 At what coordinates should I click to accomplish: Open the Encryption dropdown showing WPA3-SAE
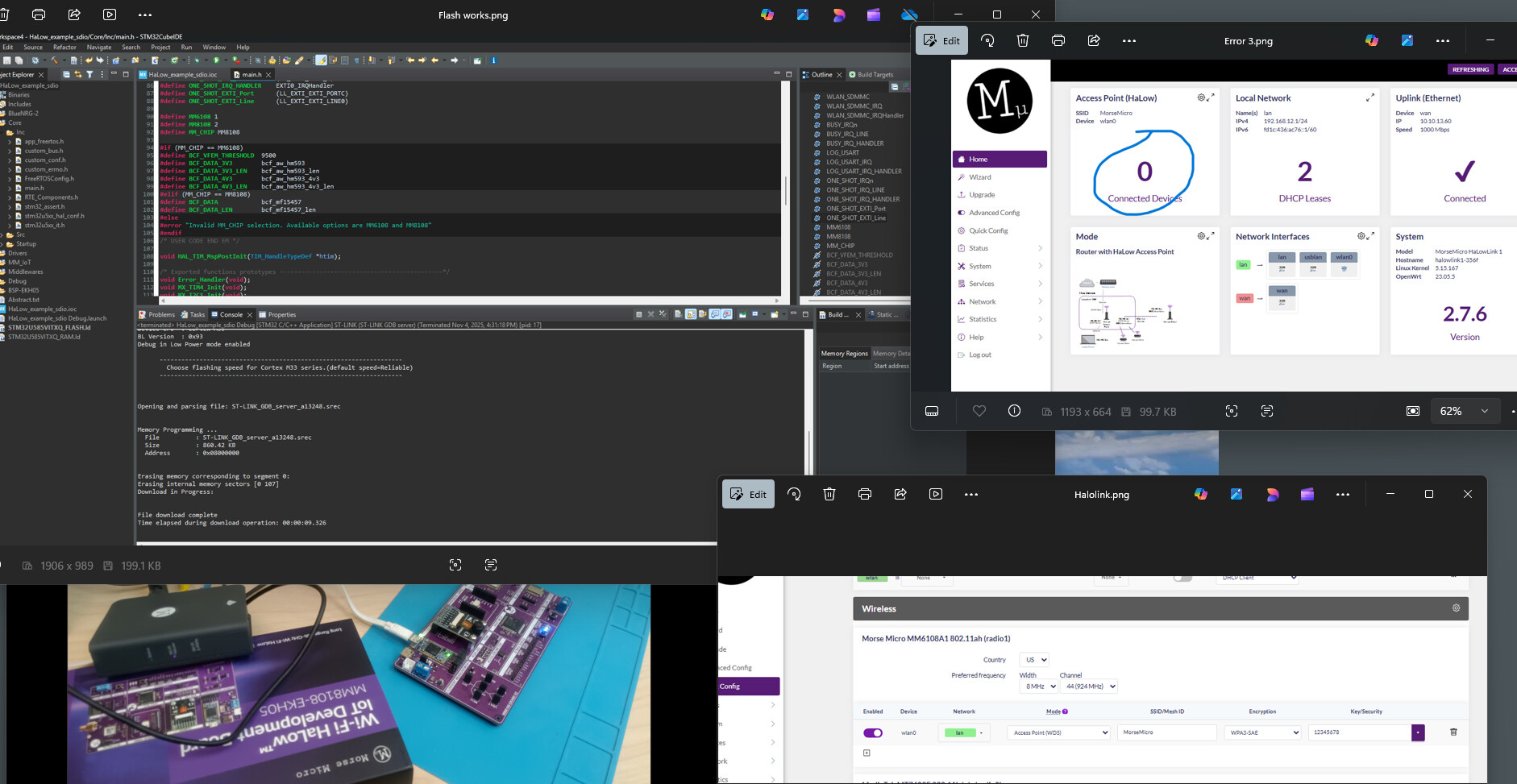(x=1262, y=732)
